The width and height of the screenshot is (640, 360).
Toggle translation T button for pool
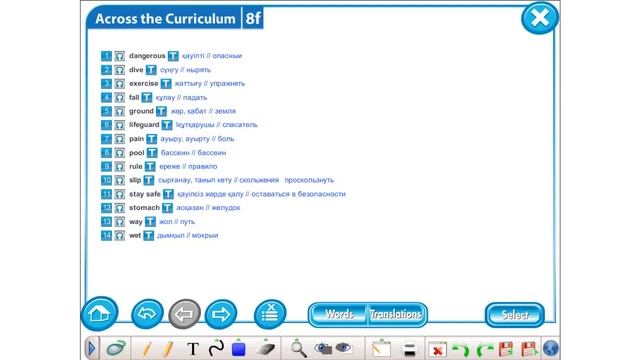point(152,153)
